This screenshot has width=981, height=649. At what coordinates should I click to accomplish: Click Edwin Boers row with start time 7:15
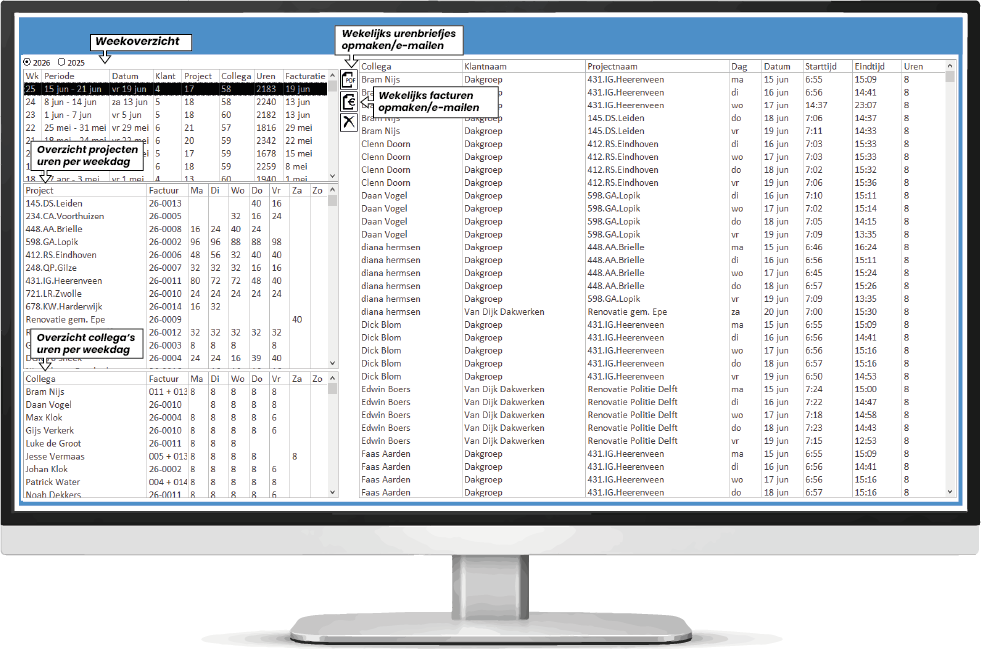(652, 441)
